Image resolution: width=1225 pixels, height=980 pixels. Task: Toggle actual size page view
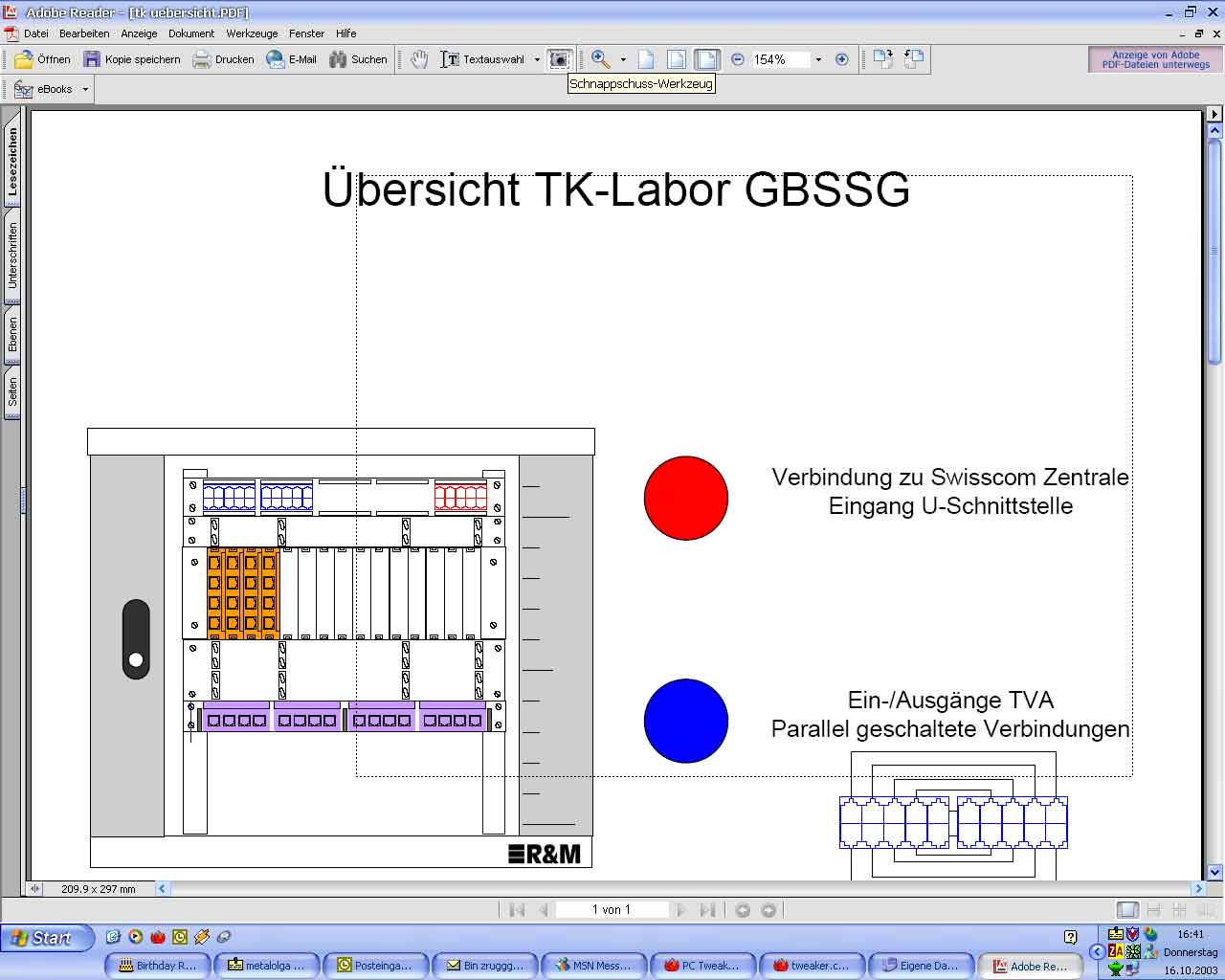click(646, 59)
